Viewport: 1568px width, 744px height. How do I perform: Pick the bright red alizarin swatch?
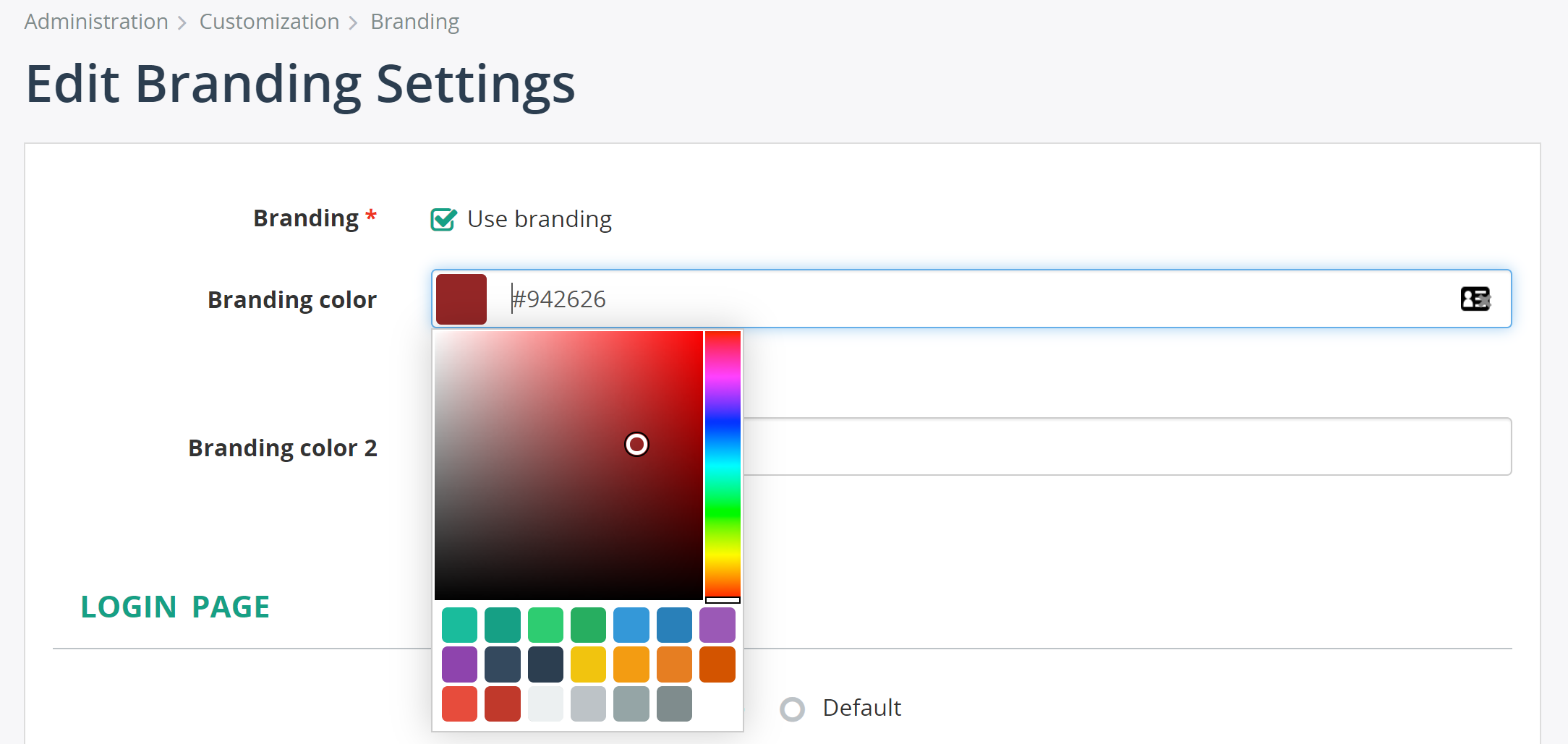[x=459, y=704]
